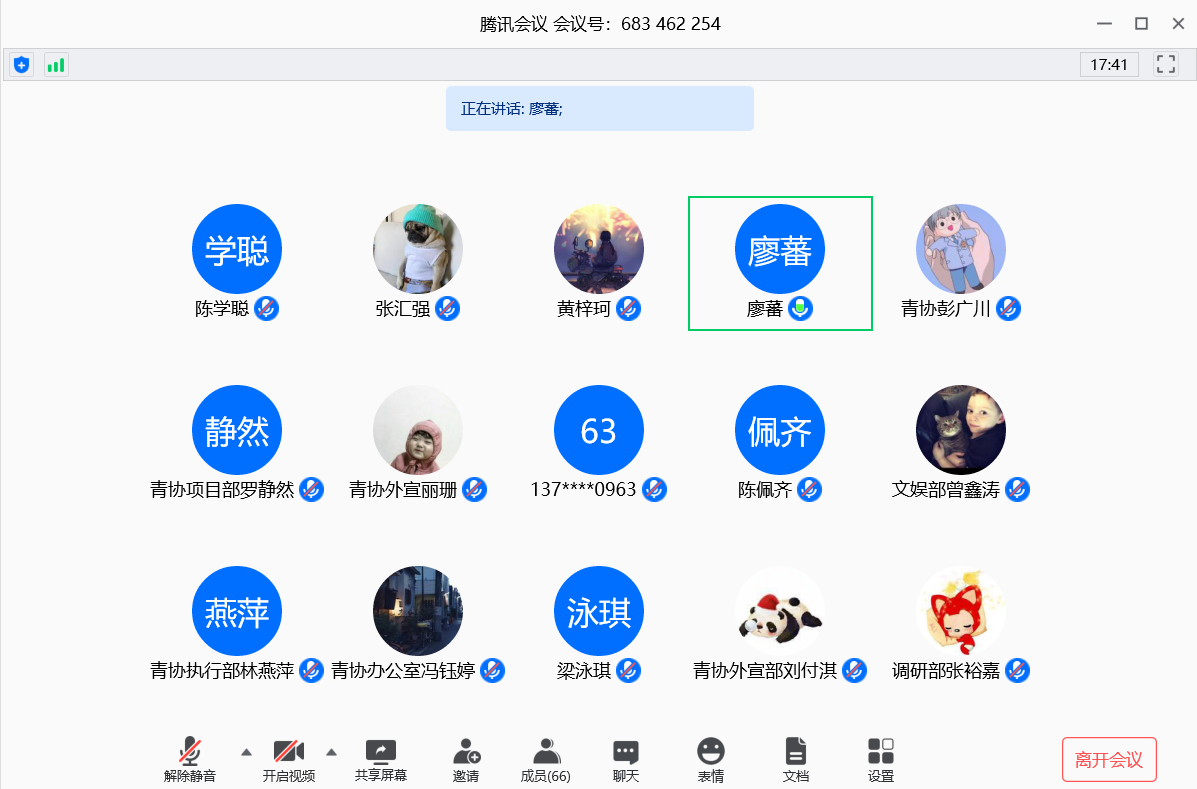Open the 文档 documents icon

(795, 760)
